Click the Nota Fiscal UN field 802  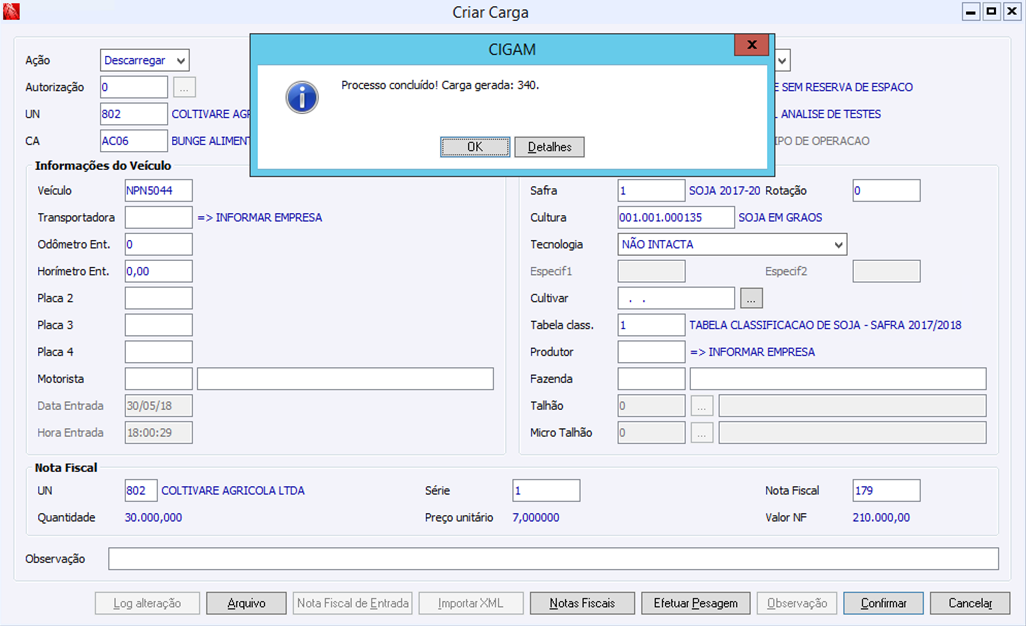point(141,491)
